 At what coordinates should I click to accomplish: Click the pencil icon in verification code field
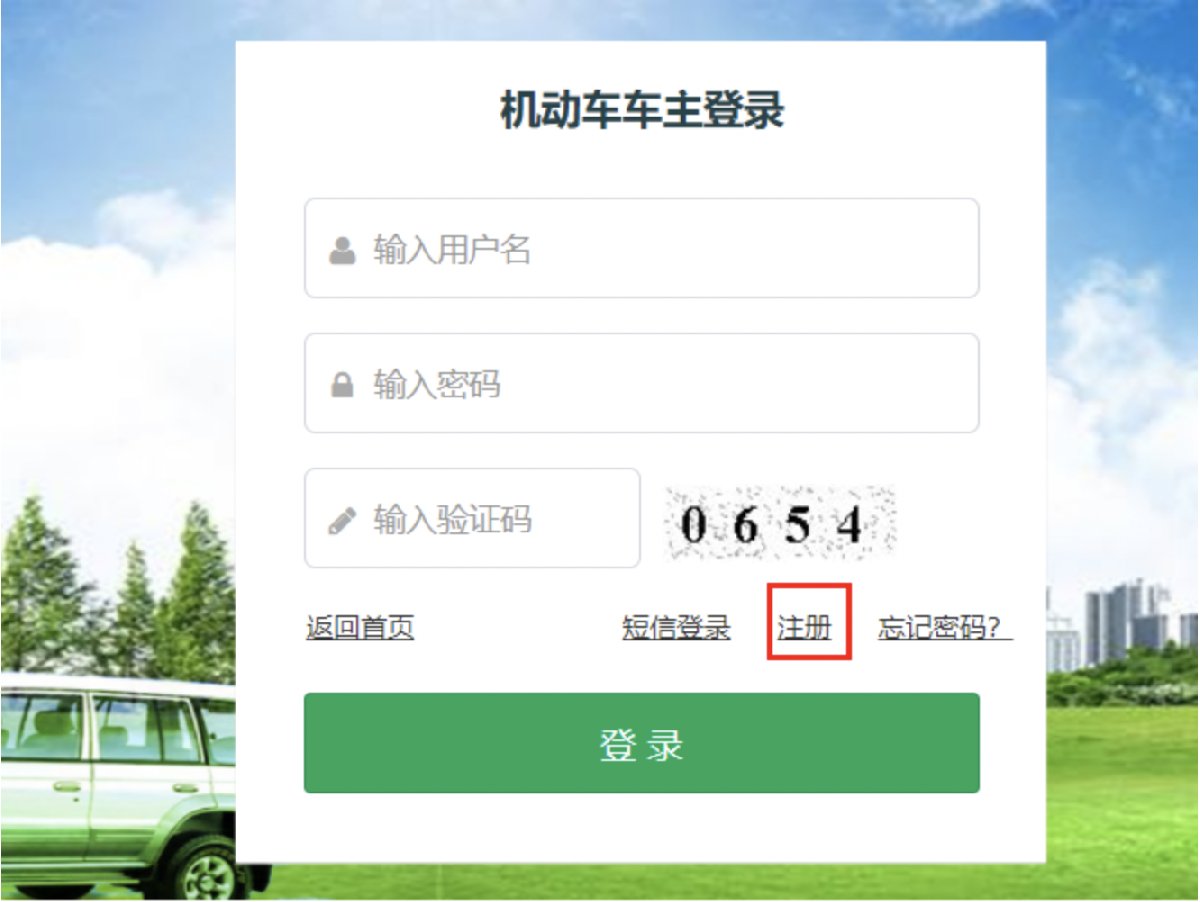click(342, 520)
